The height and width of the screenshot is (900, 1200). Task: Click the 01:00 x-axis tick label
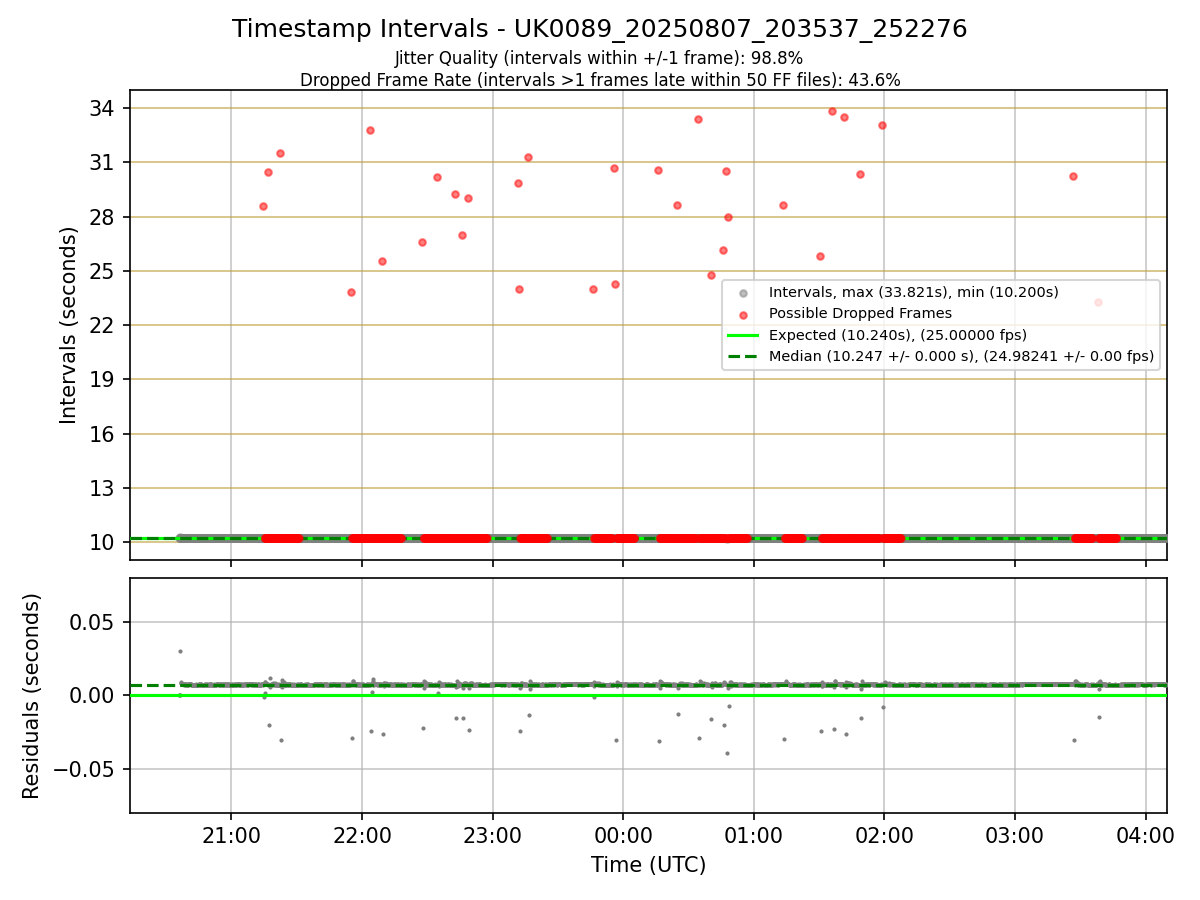pyautogui.click(x=753, y=834)
